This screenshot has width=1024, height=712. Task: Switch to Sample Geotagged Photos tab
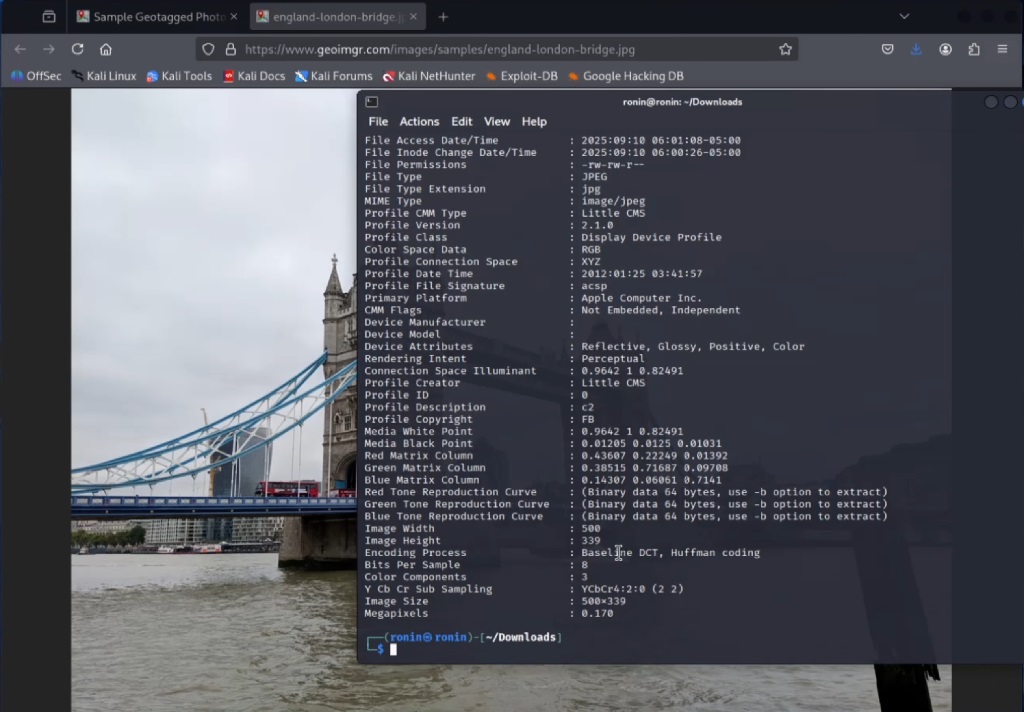point(156,17)
